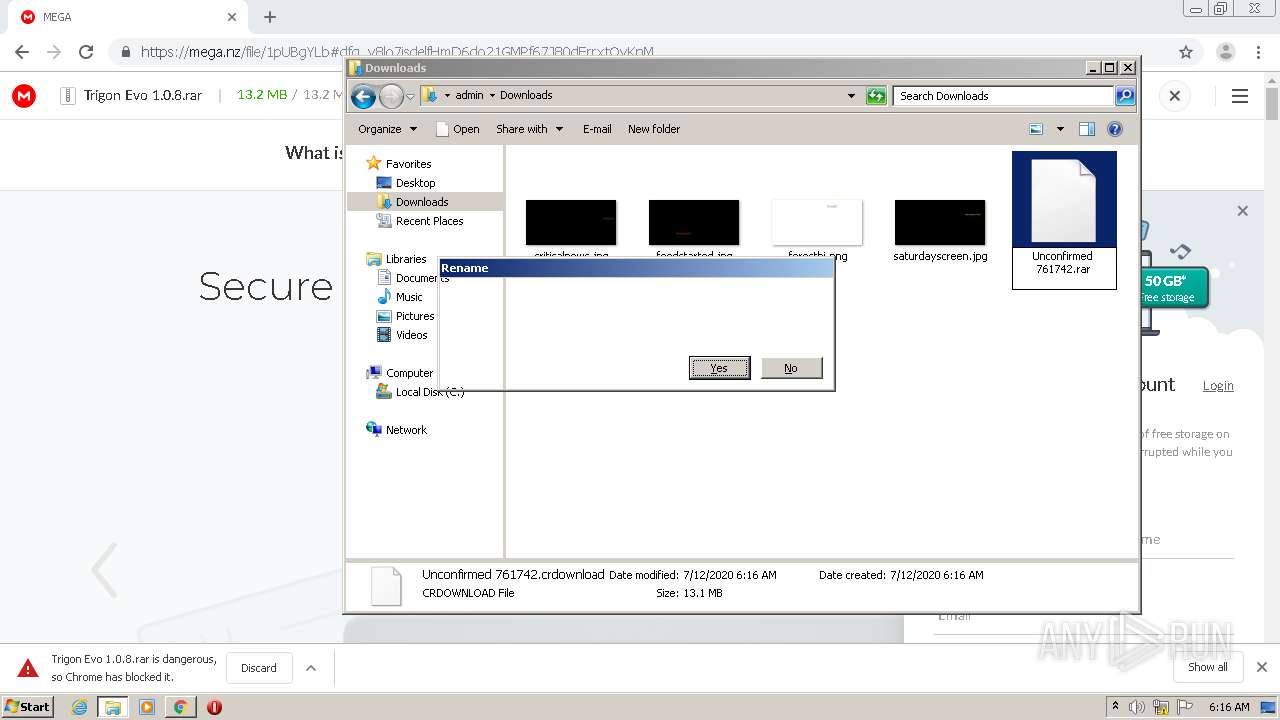The image size is (1280, 720).
Task: Go back in Downloads explorer window
Action: coord(363,96)
